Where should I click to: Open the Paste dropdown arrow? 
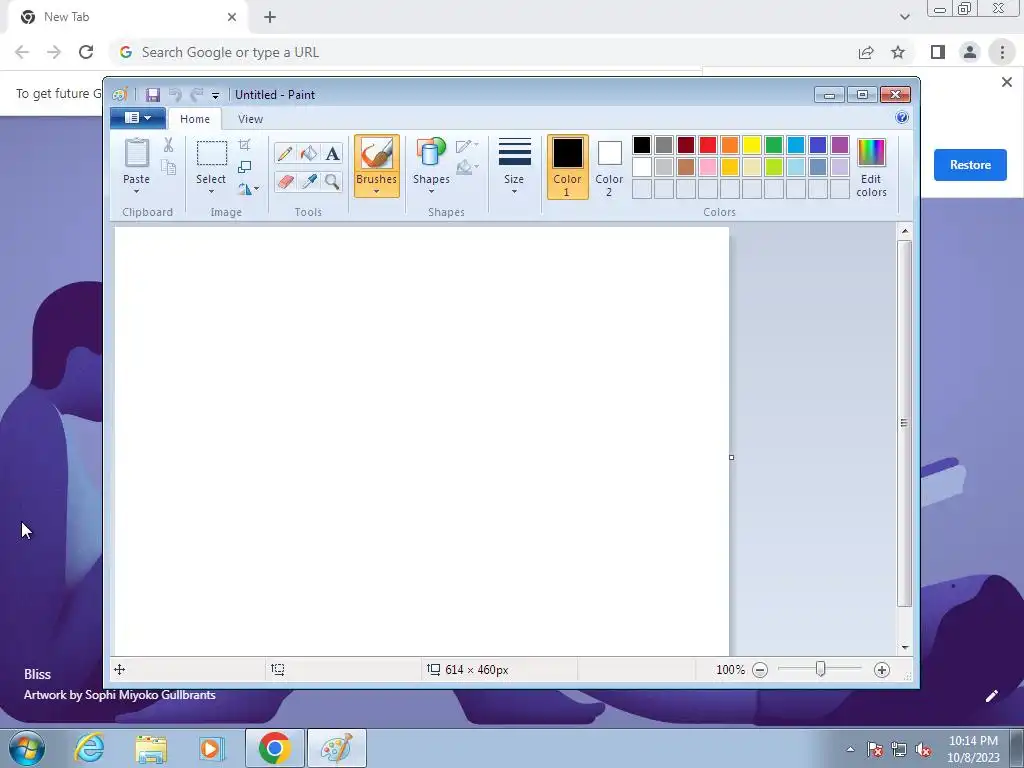click(x=136, y=191)
